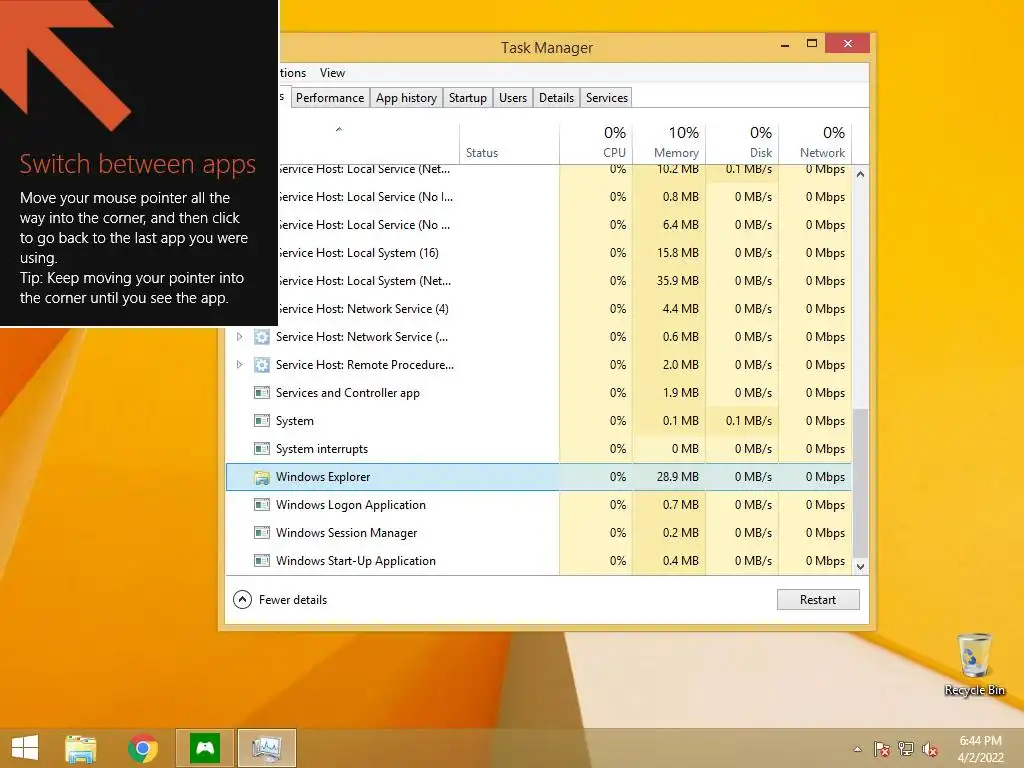Expand Service Host: Network Service (... row
Viewport: 1024px width, 768px height.
tap(239, 337)
